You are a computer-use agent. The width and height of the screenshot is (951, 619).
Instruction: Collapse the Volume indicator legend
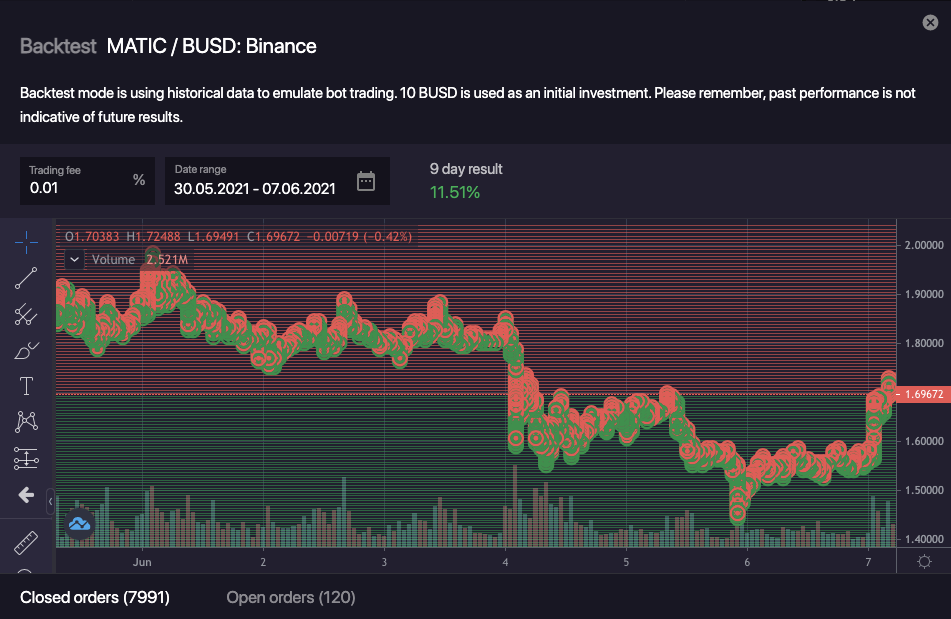tap(74, 259)
